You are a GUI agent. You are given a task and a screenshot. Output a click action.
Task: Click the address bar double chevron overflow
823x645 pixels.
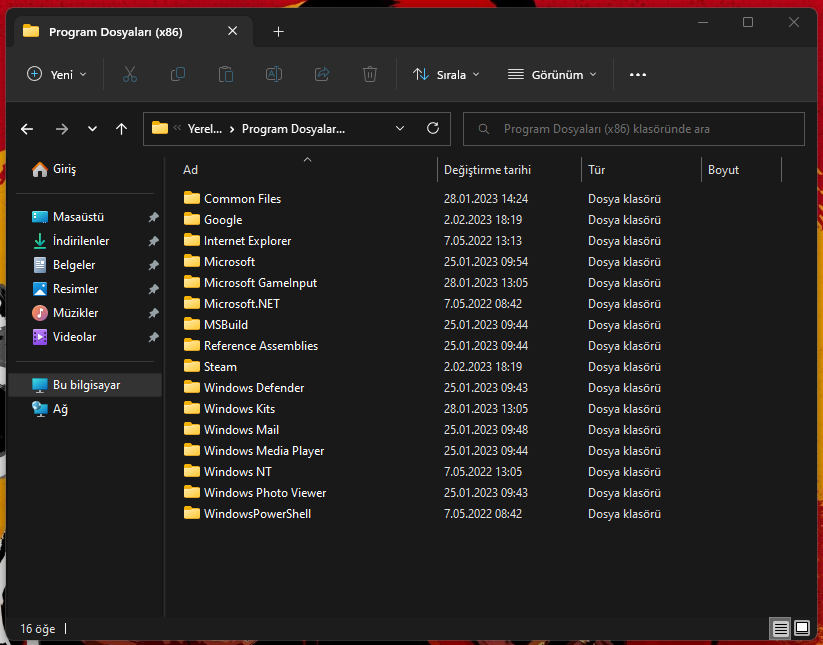[177, 128]
